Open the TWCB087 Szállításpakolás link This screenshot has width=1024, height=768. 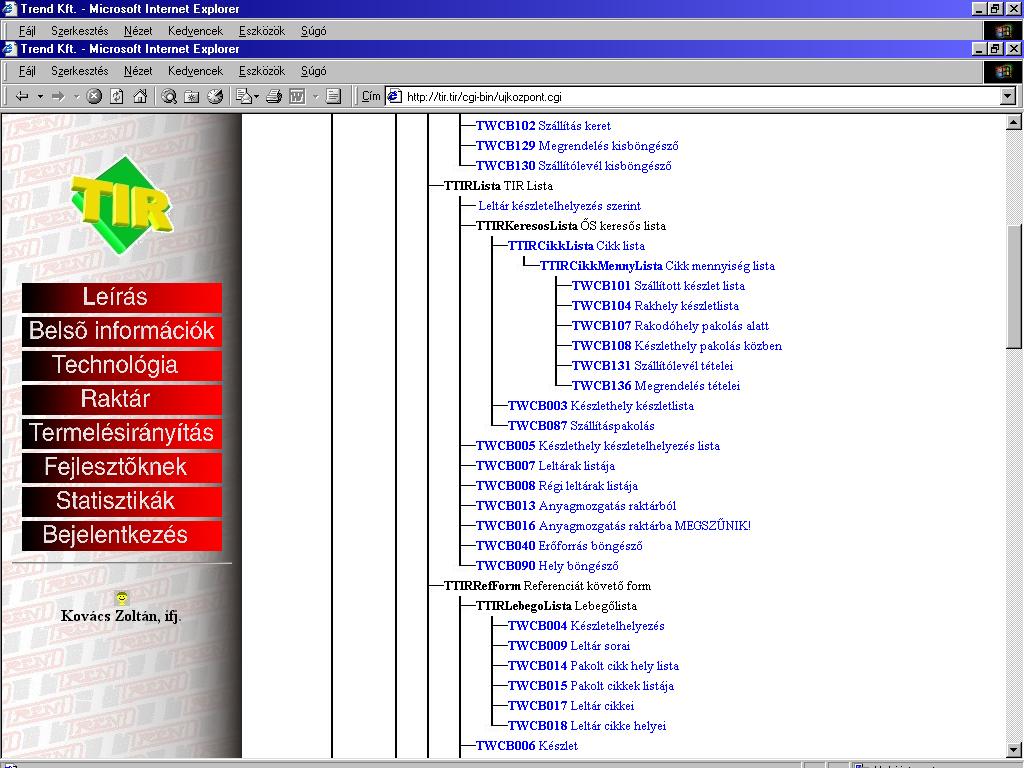[581, 426]
